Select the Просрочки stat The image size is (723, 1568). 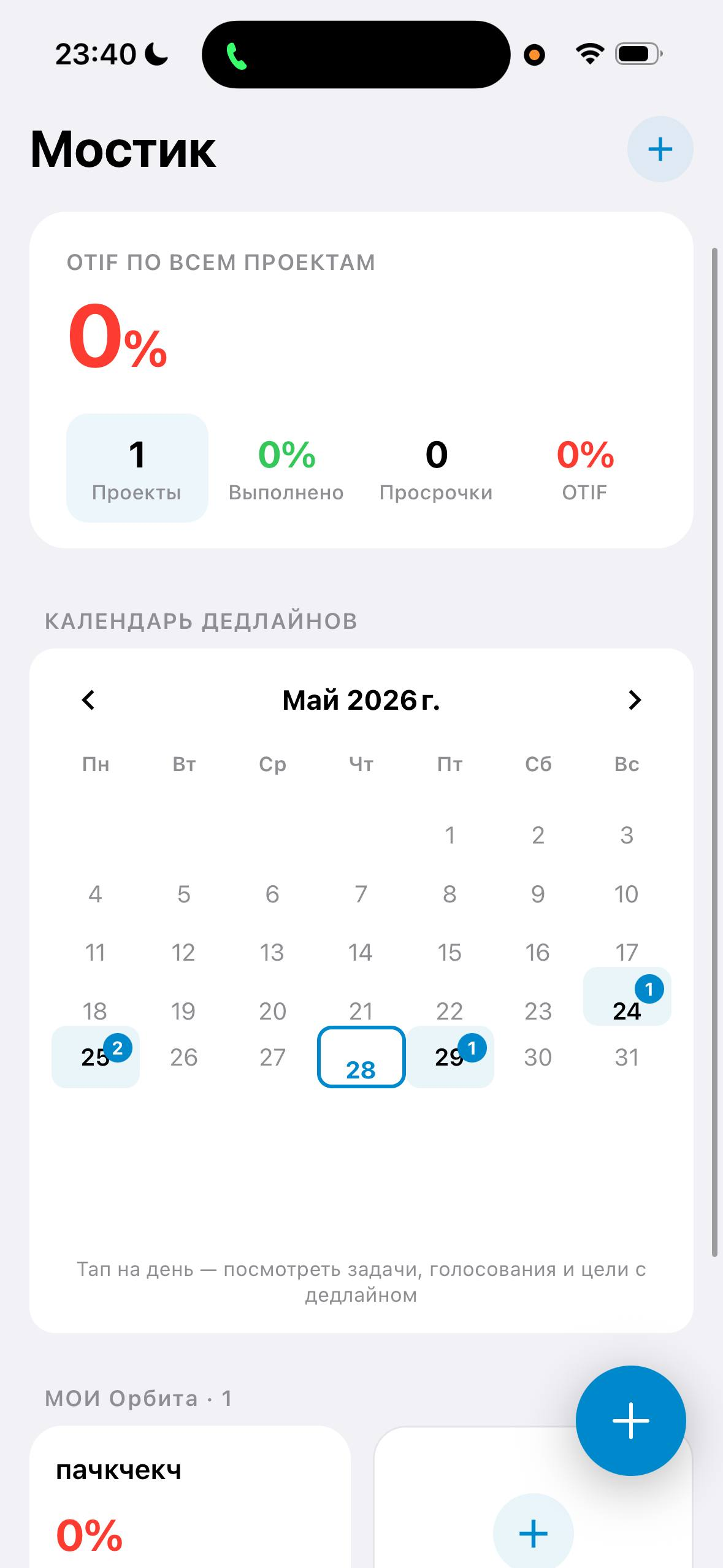click(436, 469)
